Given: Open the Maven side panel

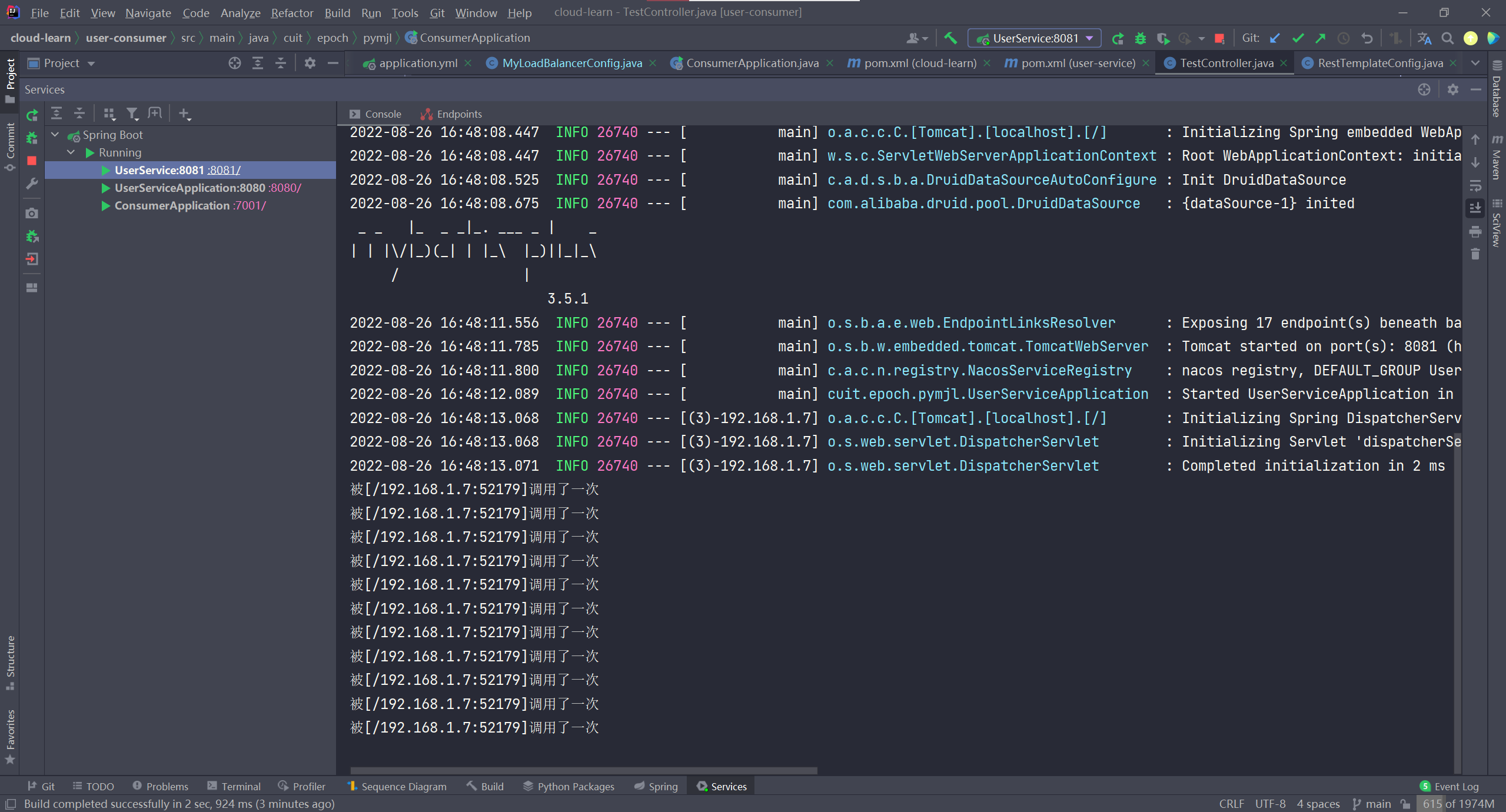Looking at the screenshot, I should (1497, 158).
